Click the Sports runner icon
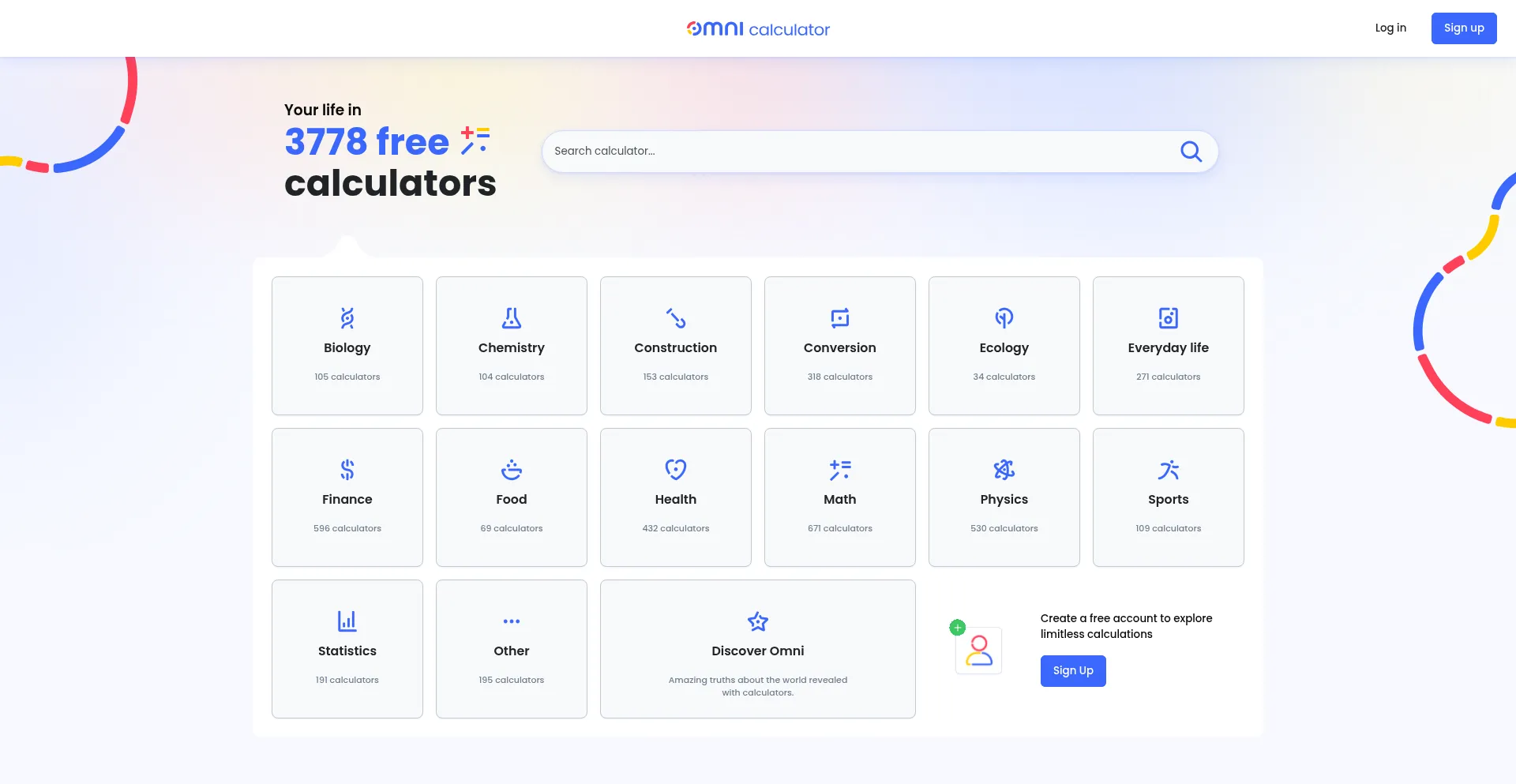The width and height of the screenshot is (1516, 784). pos(1168,470)
